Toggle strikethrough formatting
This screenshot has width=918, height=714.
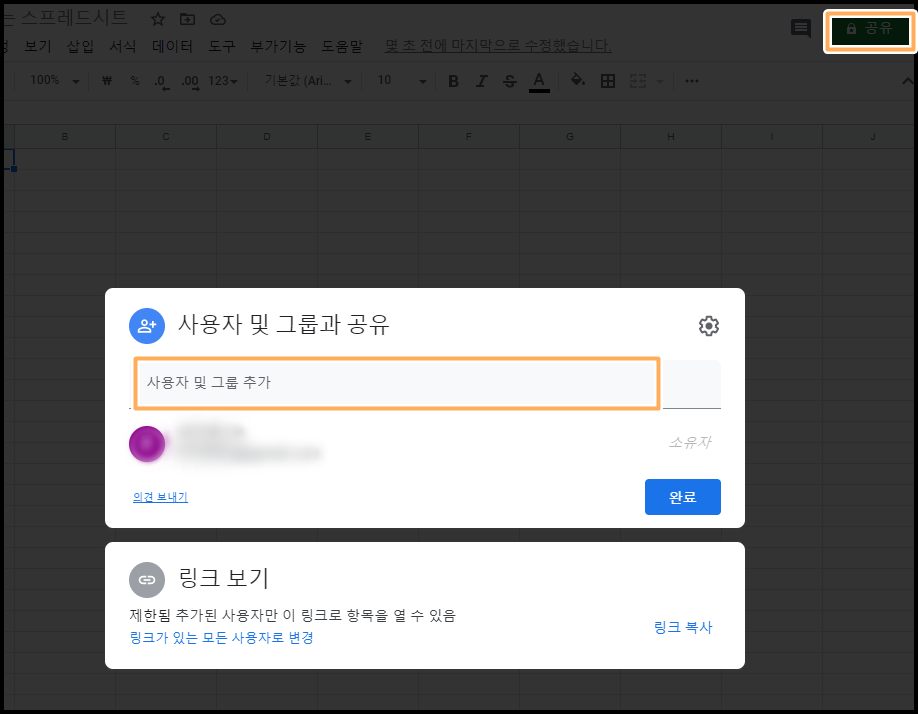510,81
